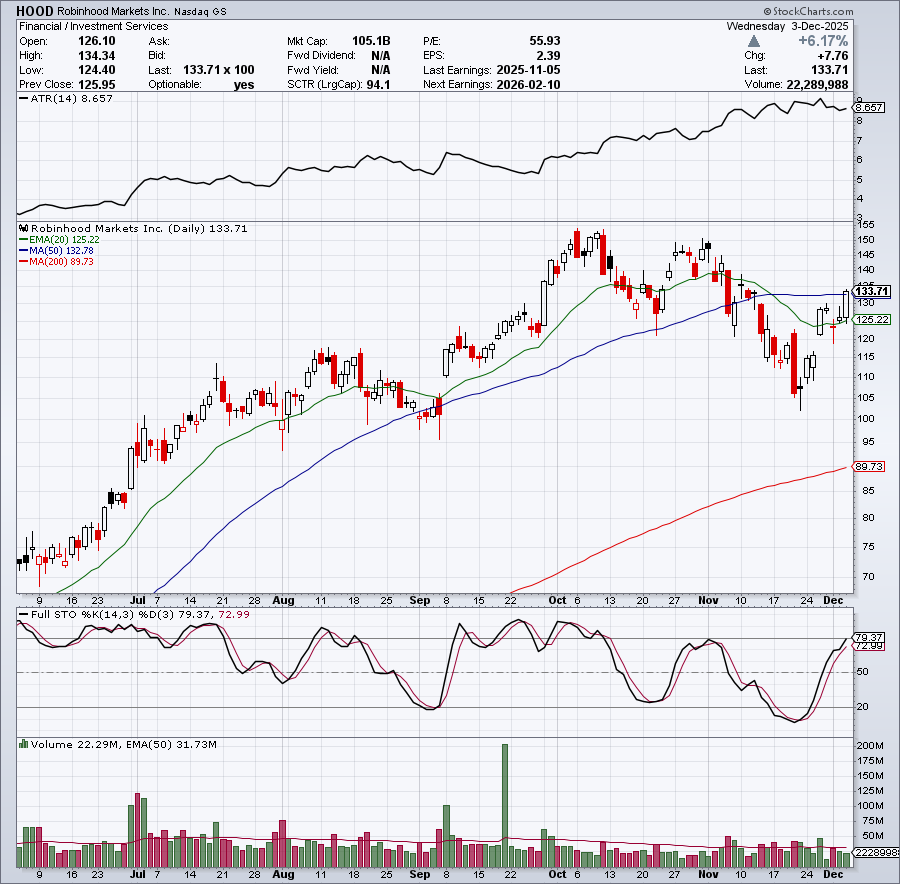Click the Open price 126.10
Screen dimensions: 900x884
(x=96, y=41)
